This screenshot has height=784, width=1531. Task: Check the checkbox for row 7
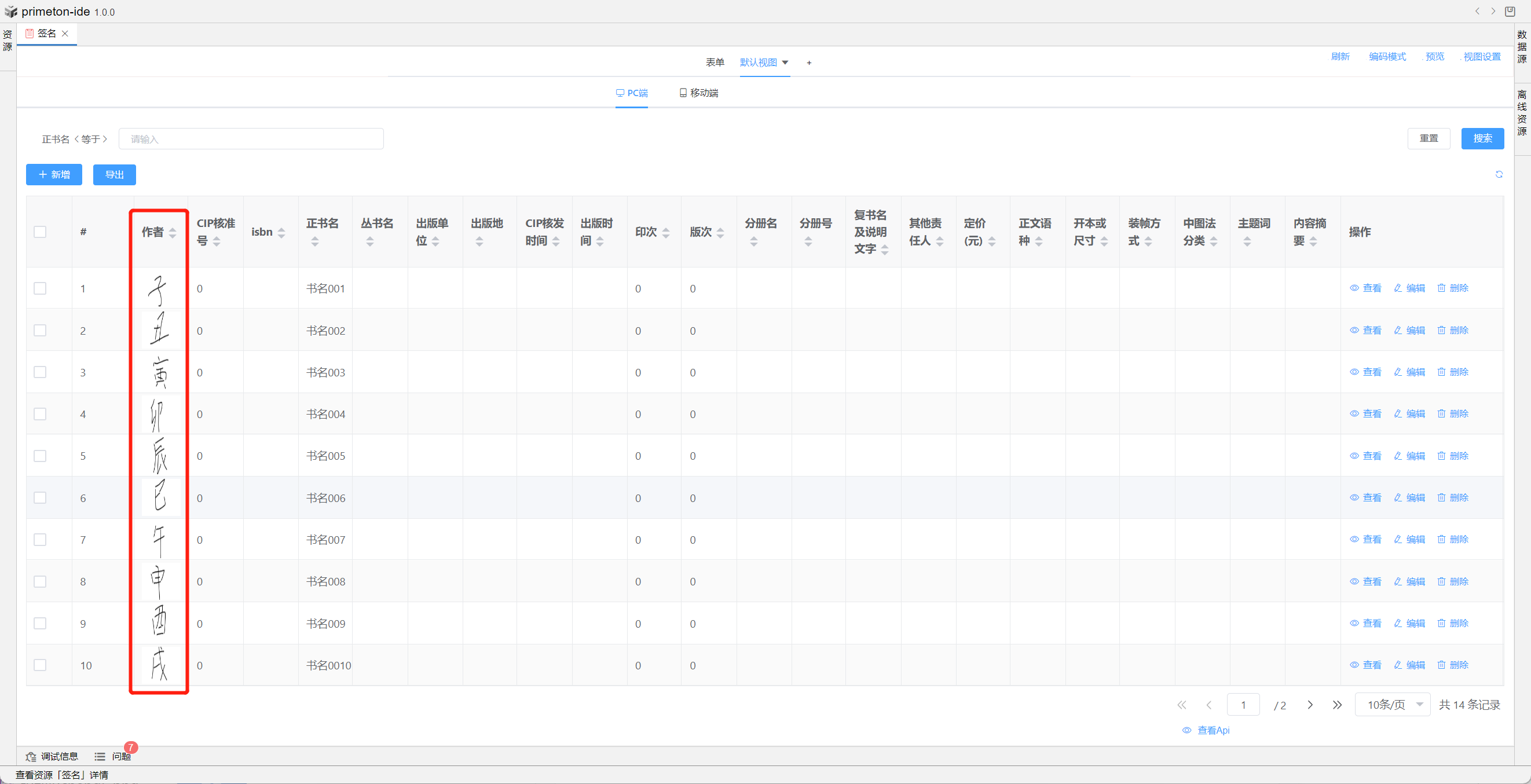tap(40, 540)
